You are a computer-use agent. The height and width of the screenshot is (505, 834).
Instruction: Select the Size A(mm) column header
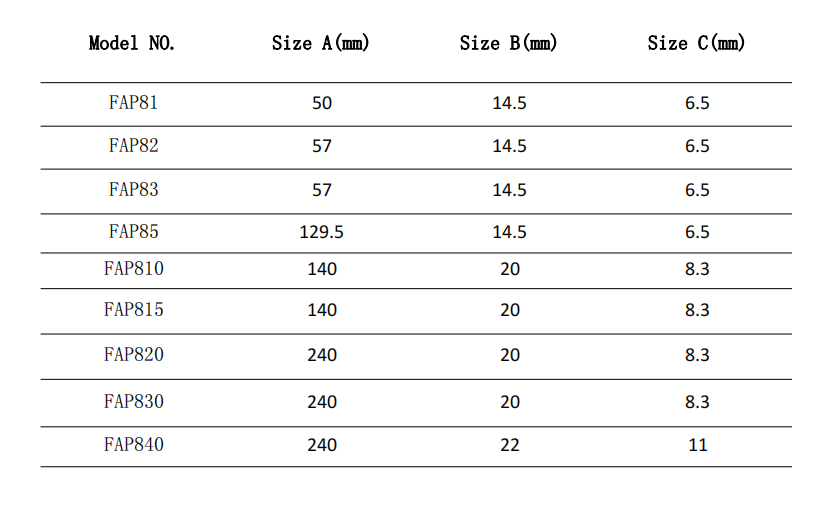point(320,43)
